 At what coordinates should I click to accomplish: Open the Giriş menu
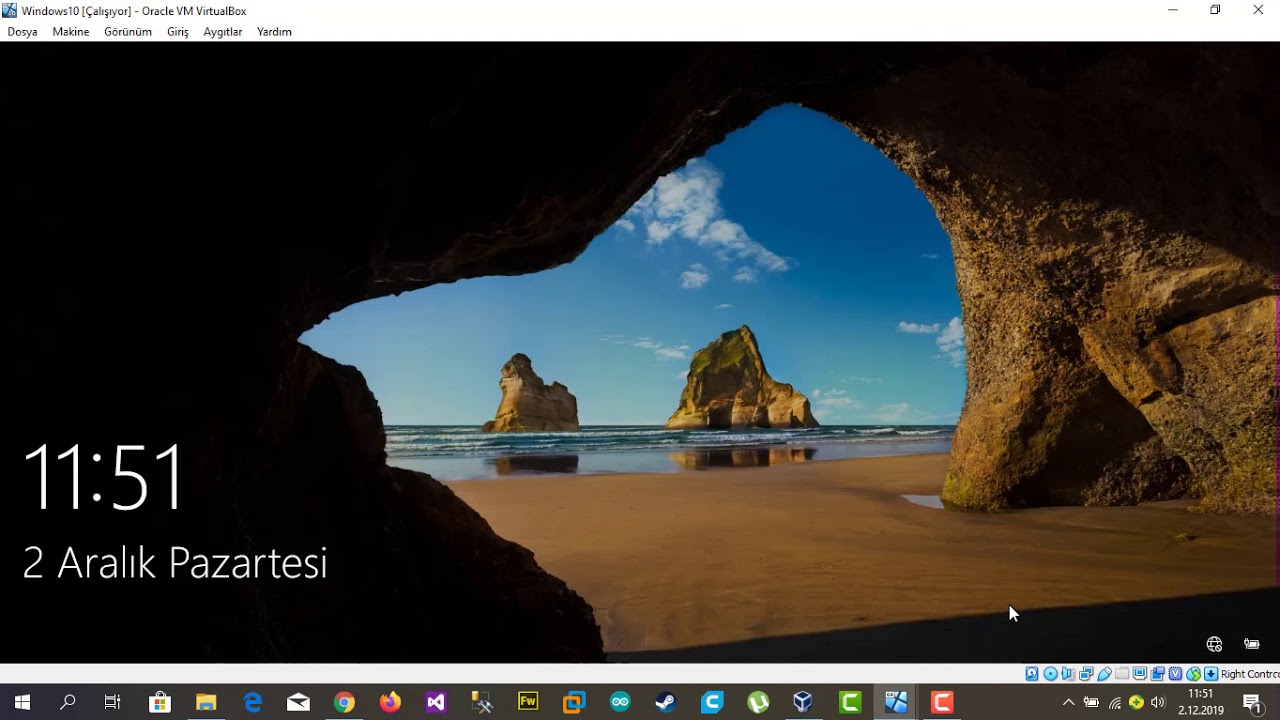178,32
